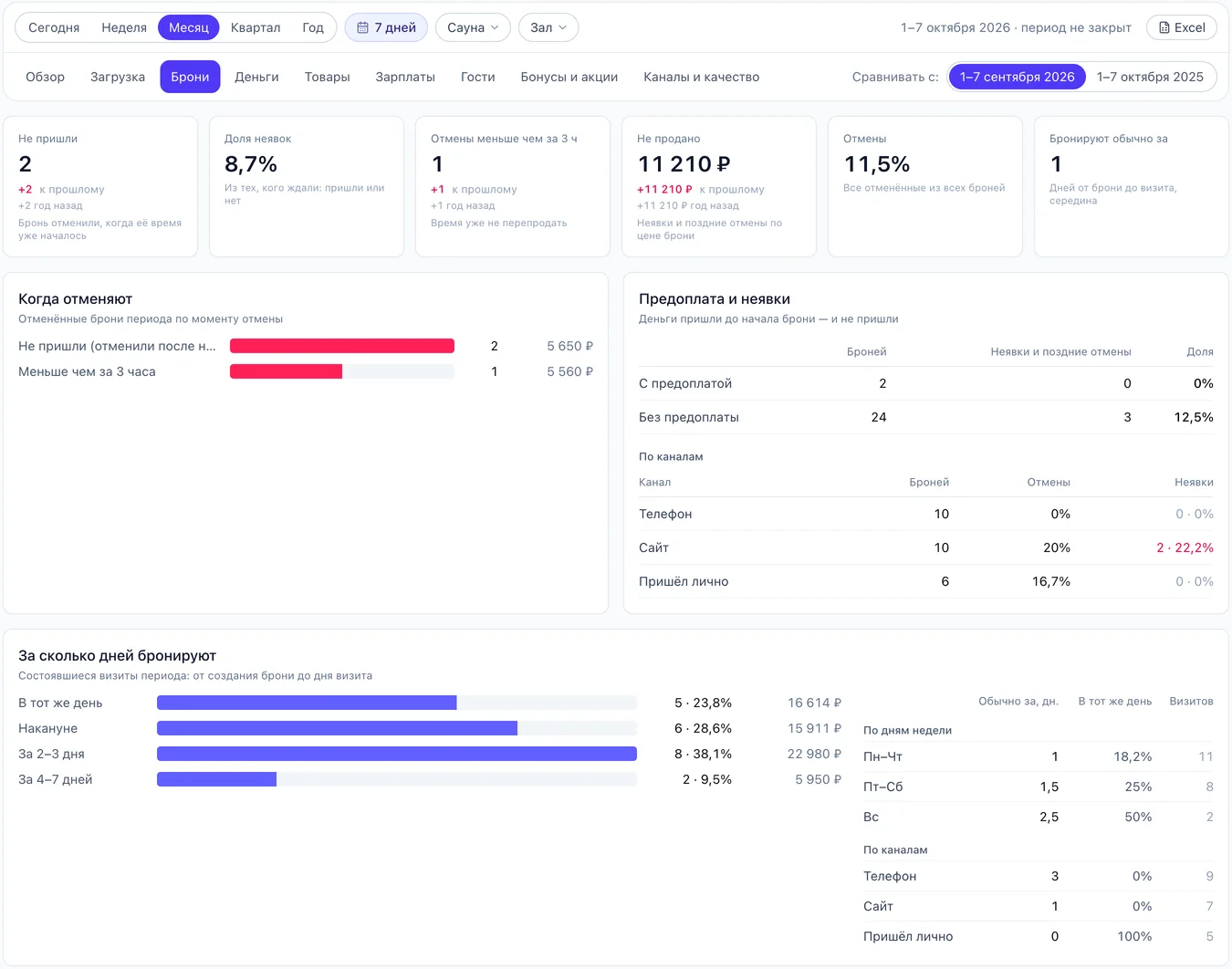Go to the Зарплаты tab

405,77
